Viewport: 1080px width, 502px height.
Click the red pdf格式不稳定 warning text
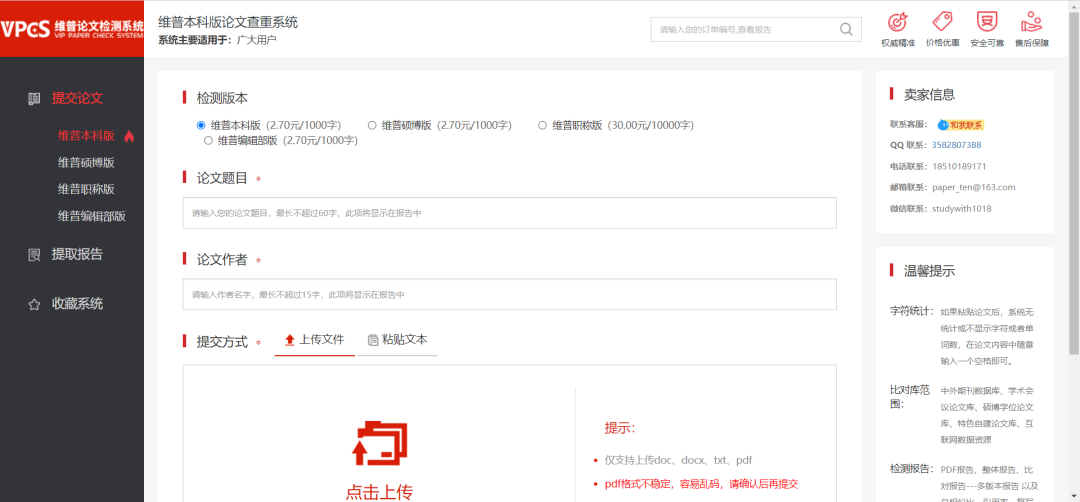(701, 483)
